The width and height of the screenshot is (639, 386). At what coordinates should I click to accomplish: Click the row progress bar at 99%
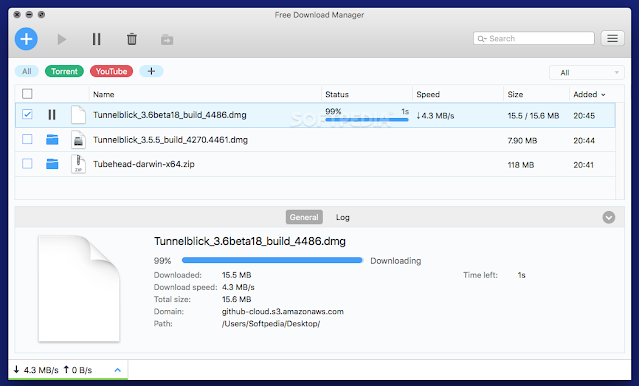(x=367, y=120)
